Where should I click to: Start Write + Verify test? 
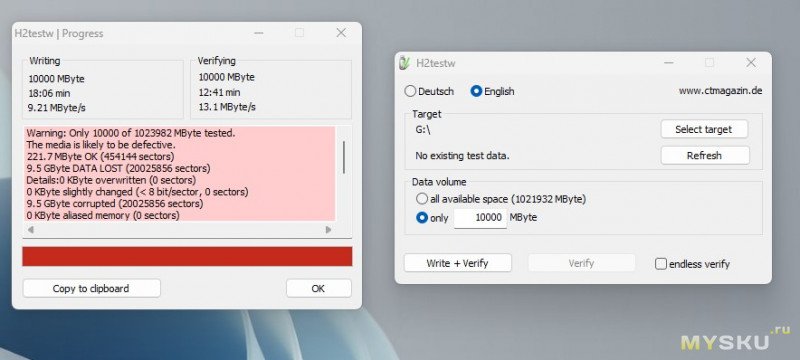[x=458, y=263]
